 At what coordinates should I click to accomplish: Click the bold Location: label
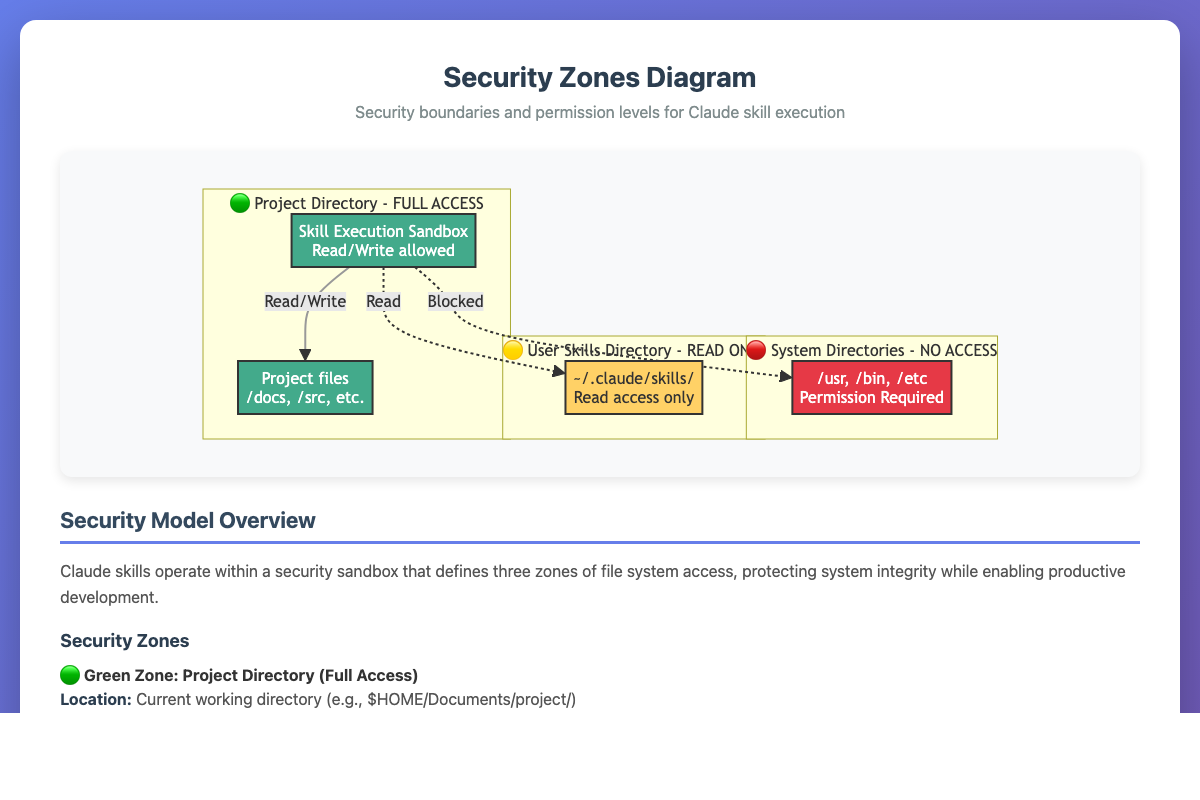pyautogui.click(x=96, y=699)
